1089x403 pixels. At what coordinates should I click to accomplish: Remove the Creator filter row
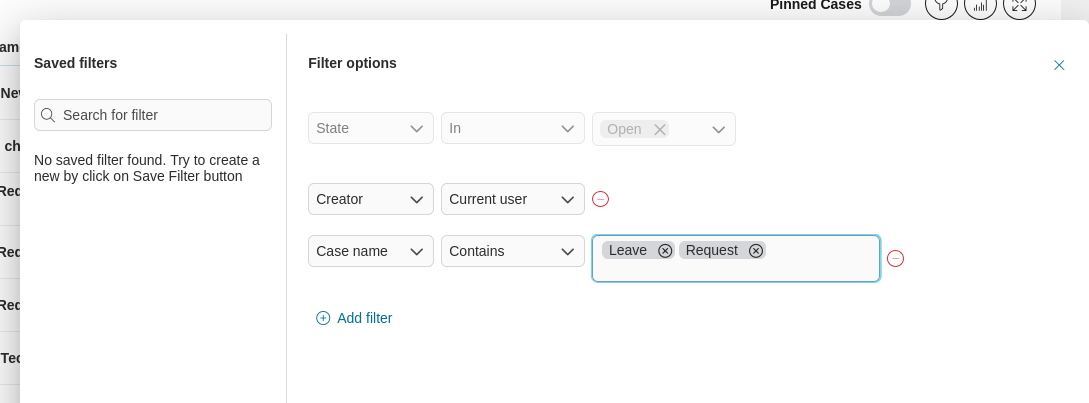click(600, 199)
